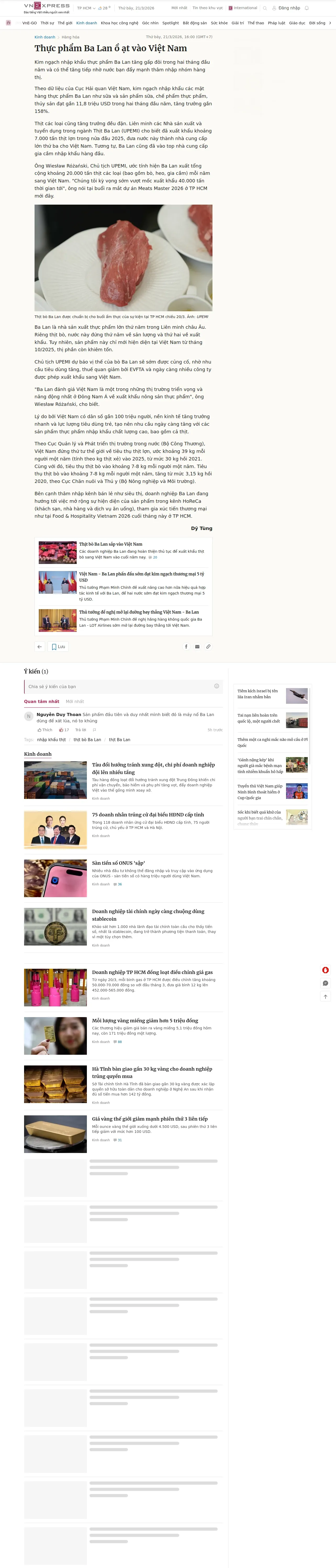Open thumbnail of stablecoin article

click(x=55, y=926)
